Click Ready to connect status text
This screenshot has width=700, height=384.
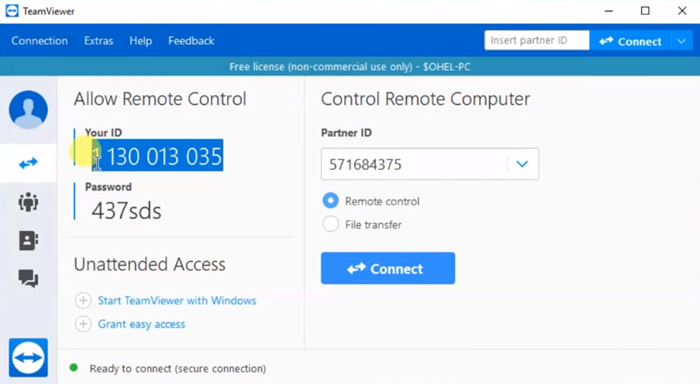178,368
